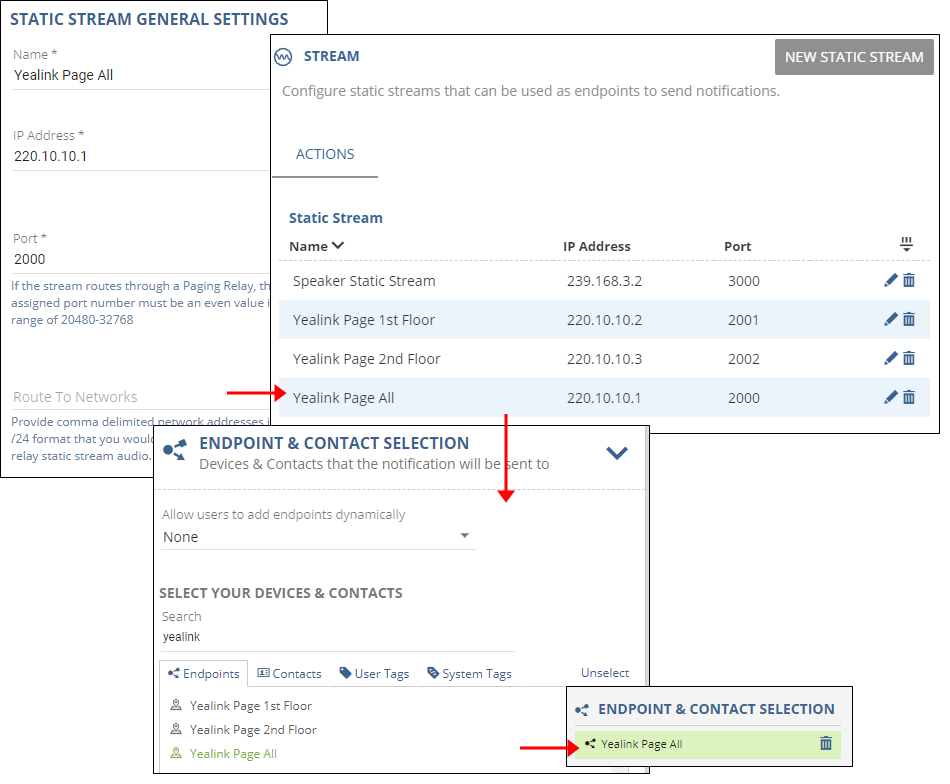Select Yealink Page 2nd Floor endpoint

coord(253,729)
